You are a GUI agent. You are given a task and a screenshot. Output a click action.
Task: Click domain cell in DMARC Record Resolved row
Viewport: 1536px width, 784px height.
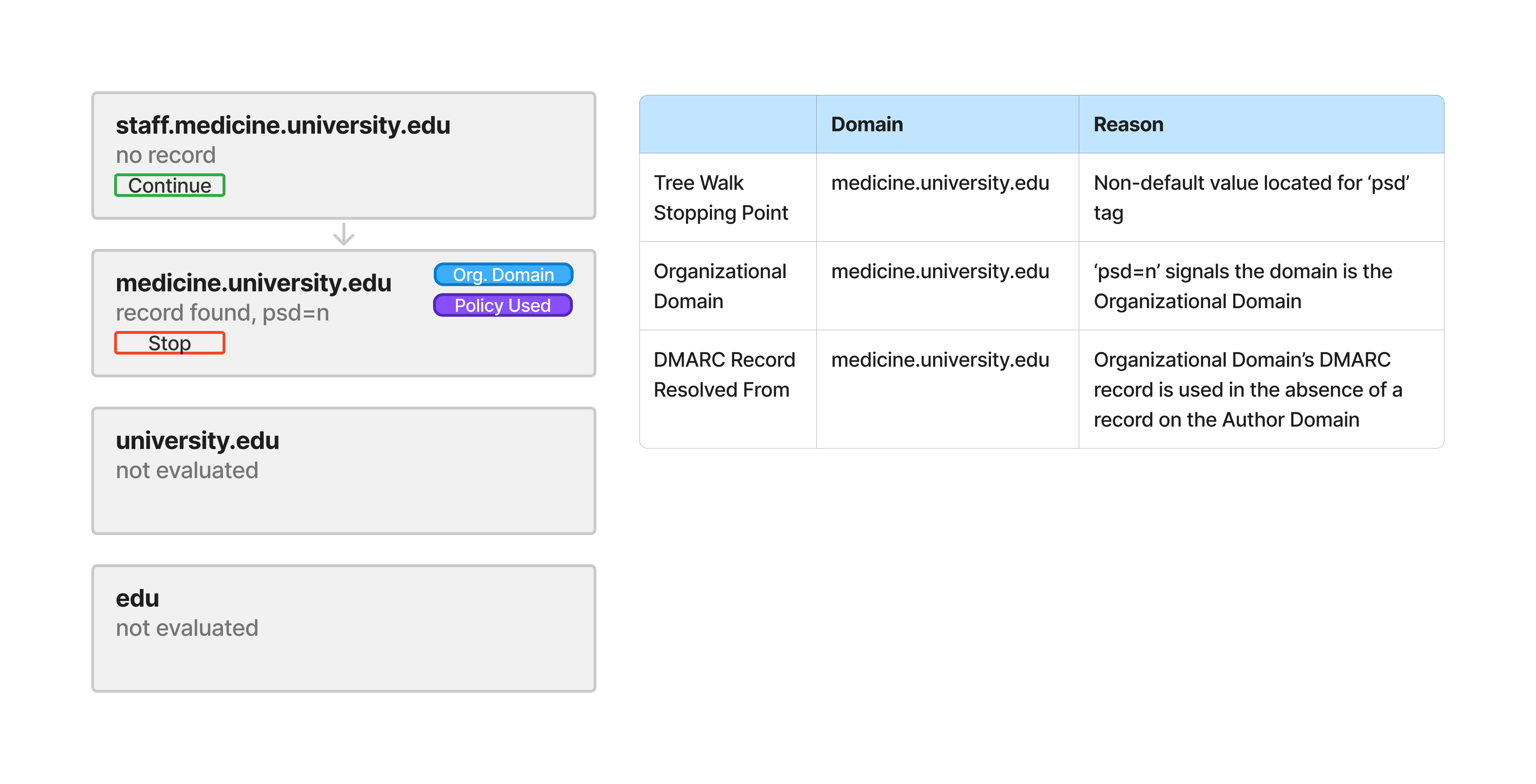947,389
